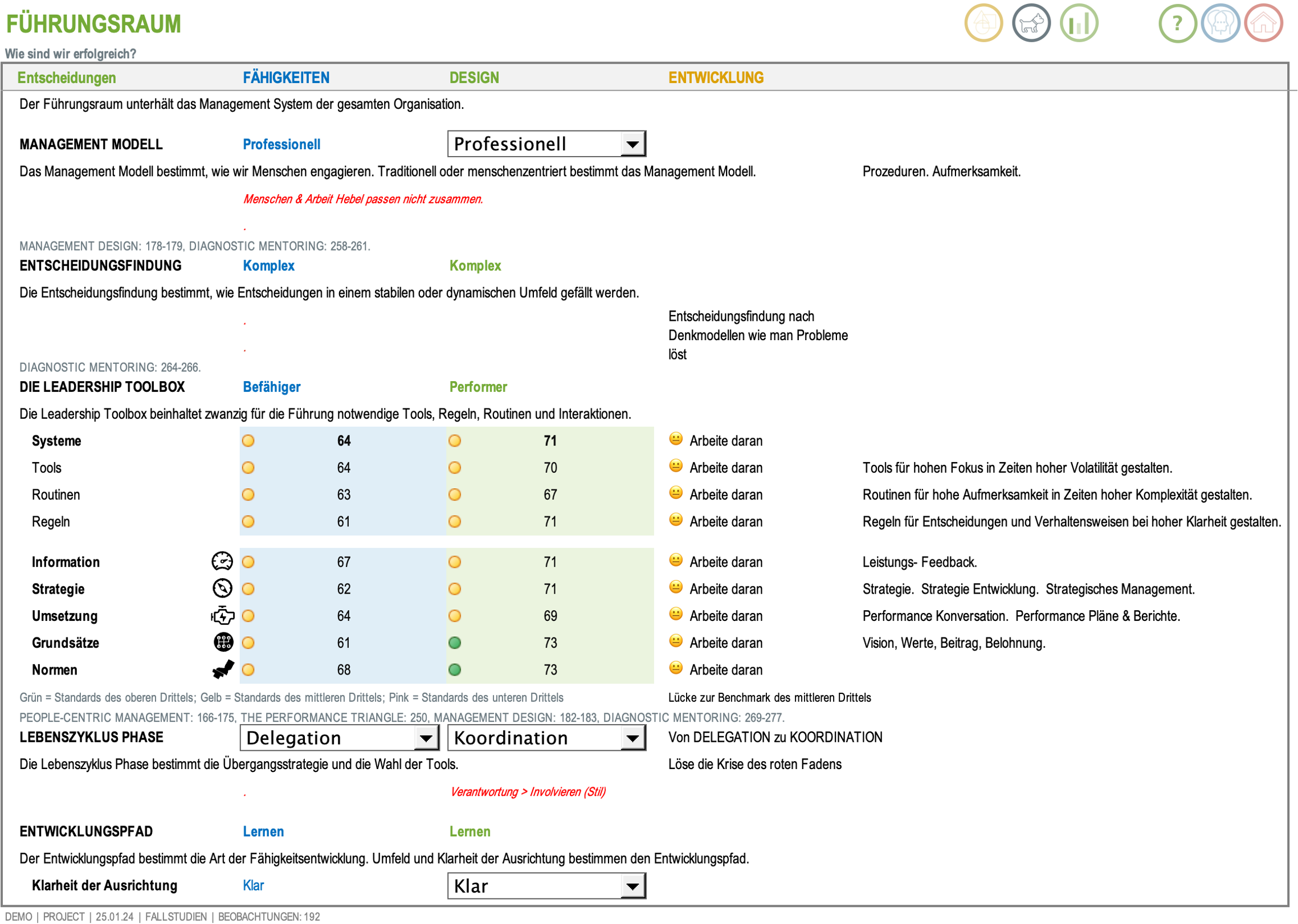This screenshot has height=924, width=1298.
Task: Click the two heads profile icon
Action: pos(1220,23)
